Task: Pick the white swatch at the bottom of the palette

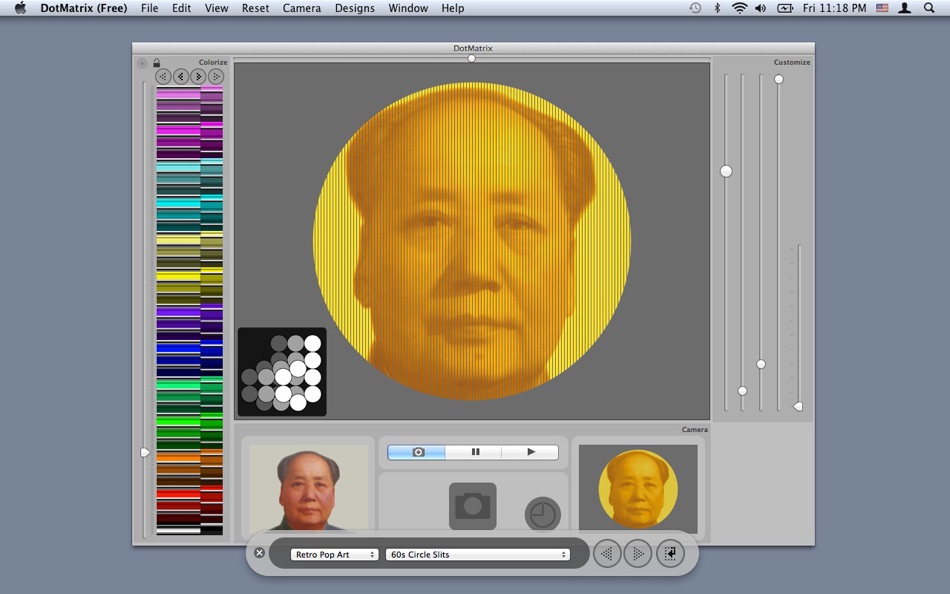Action: 178,531
